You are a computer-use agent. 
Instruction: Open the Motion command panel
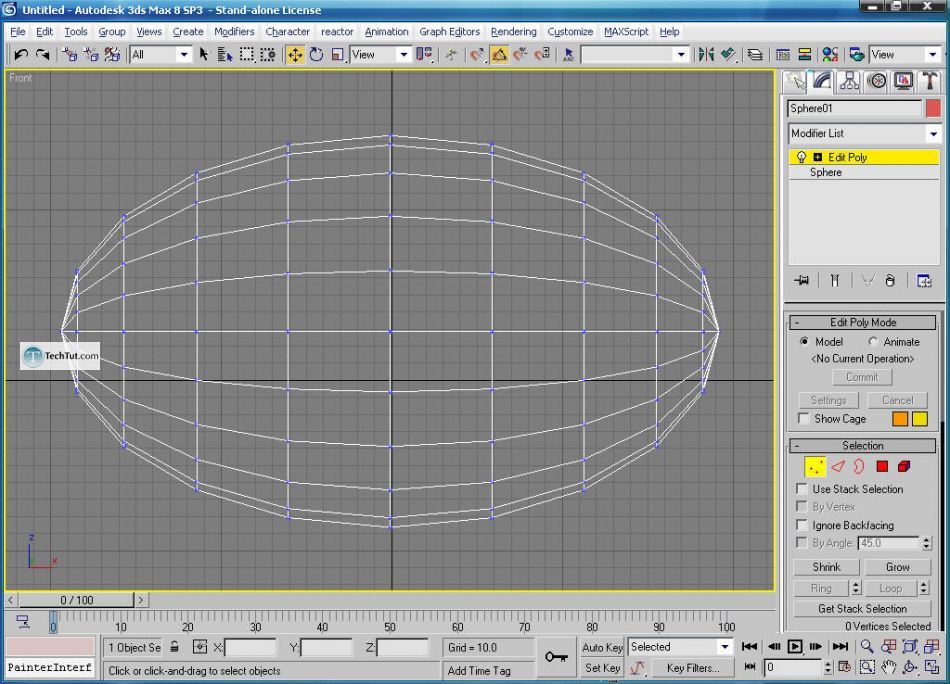point(876,81)
